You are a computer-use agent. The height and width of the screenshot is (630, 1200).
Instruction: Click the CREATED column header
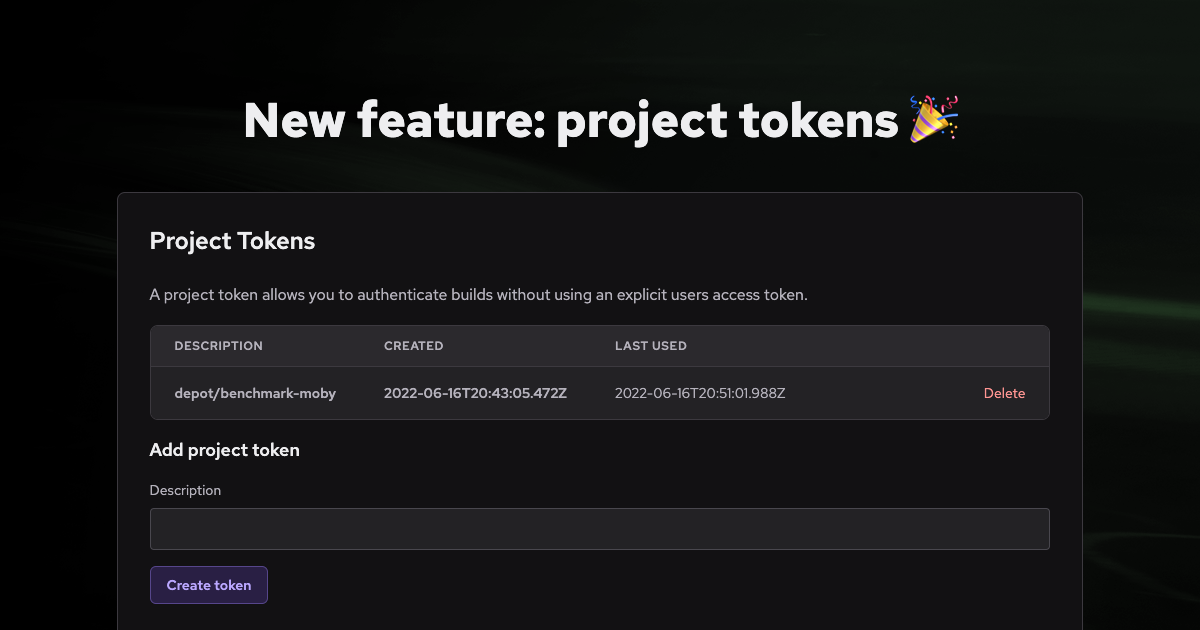click(413, 345)
